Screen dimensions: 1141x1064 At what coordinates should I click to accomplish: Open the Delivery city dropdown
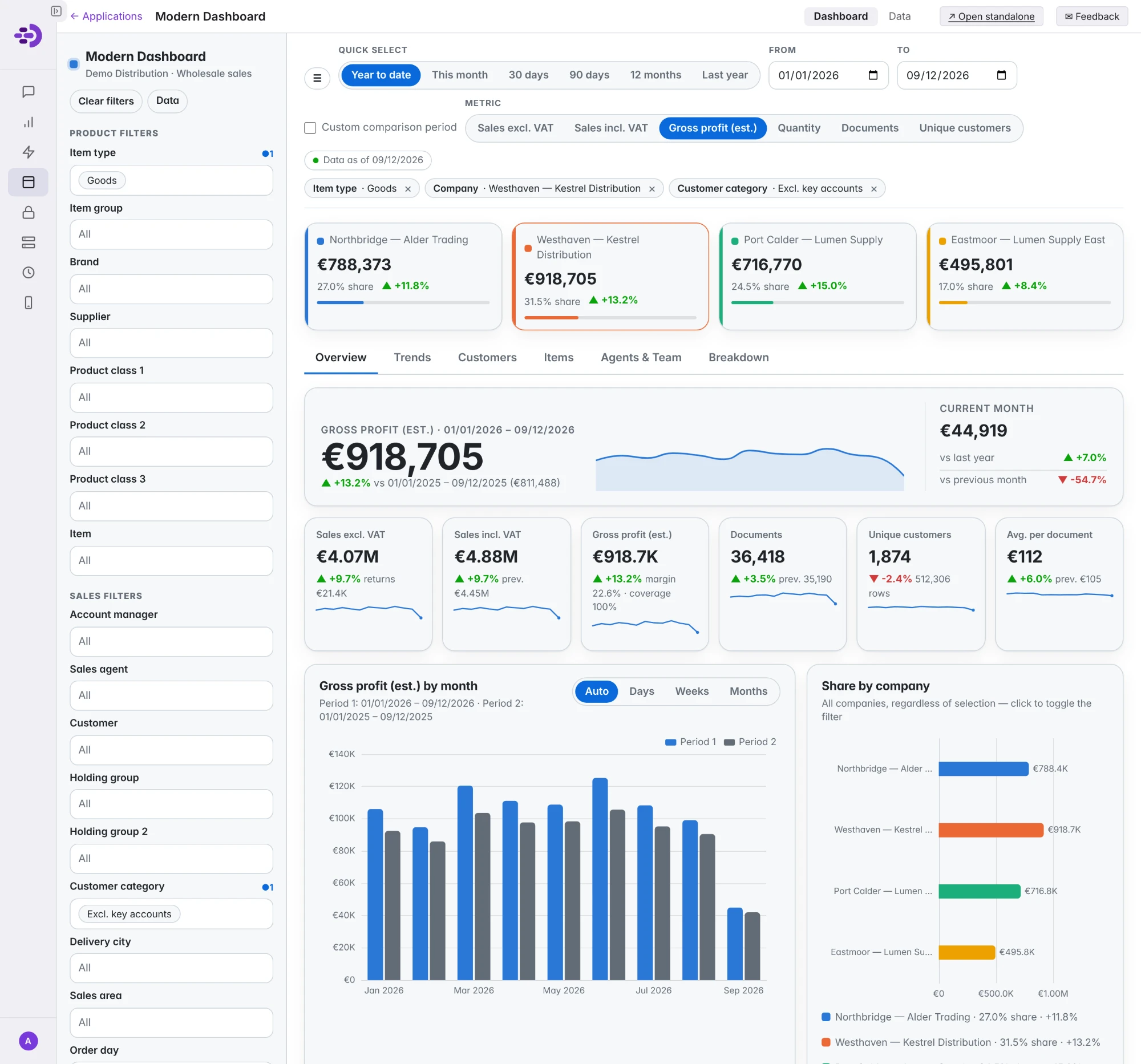point(171,968)
